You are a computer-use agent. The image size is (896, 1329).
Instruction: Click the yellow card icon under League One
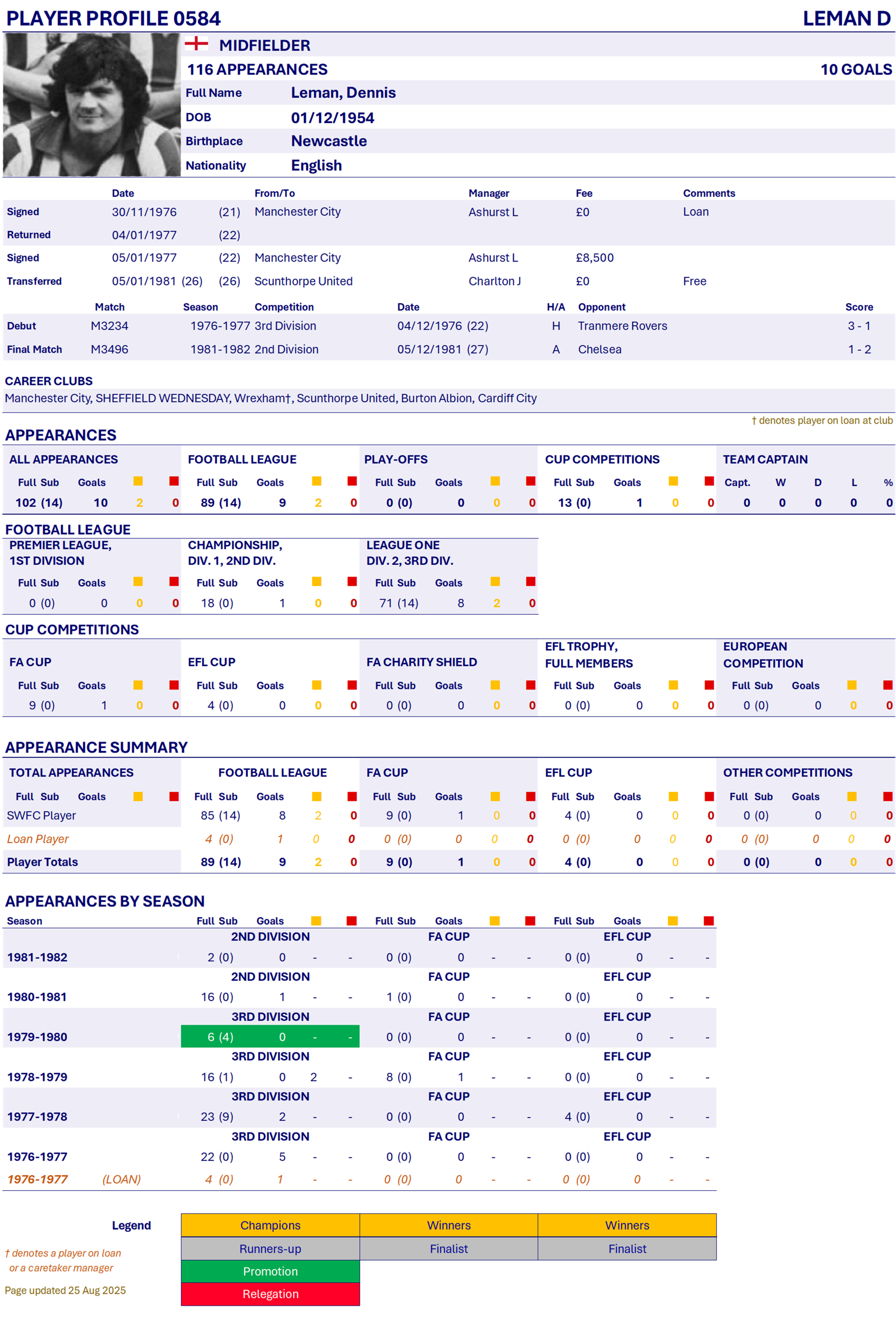(x=495, y=581)
